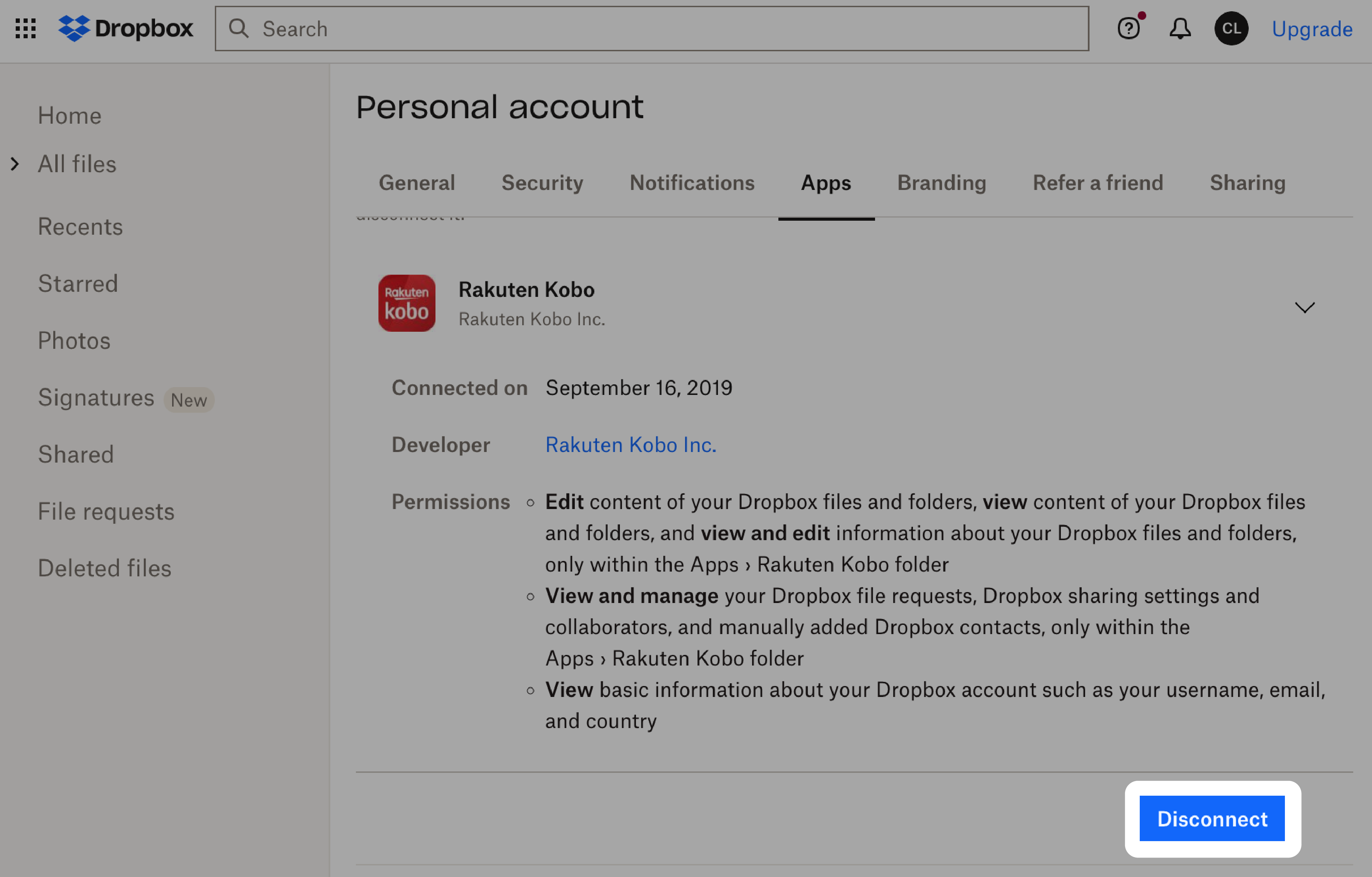This screenshot has height=877, width=1372.
Task: Click the Disconnect button
Action: pos(1212,818)
